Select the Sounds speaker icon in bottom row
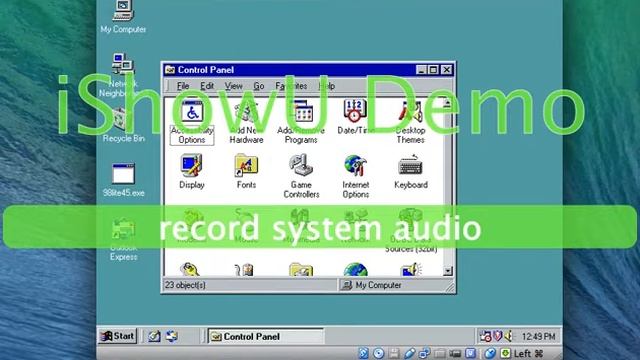The image size is (640, 360). [x=411, y=269]
